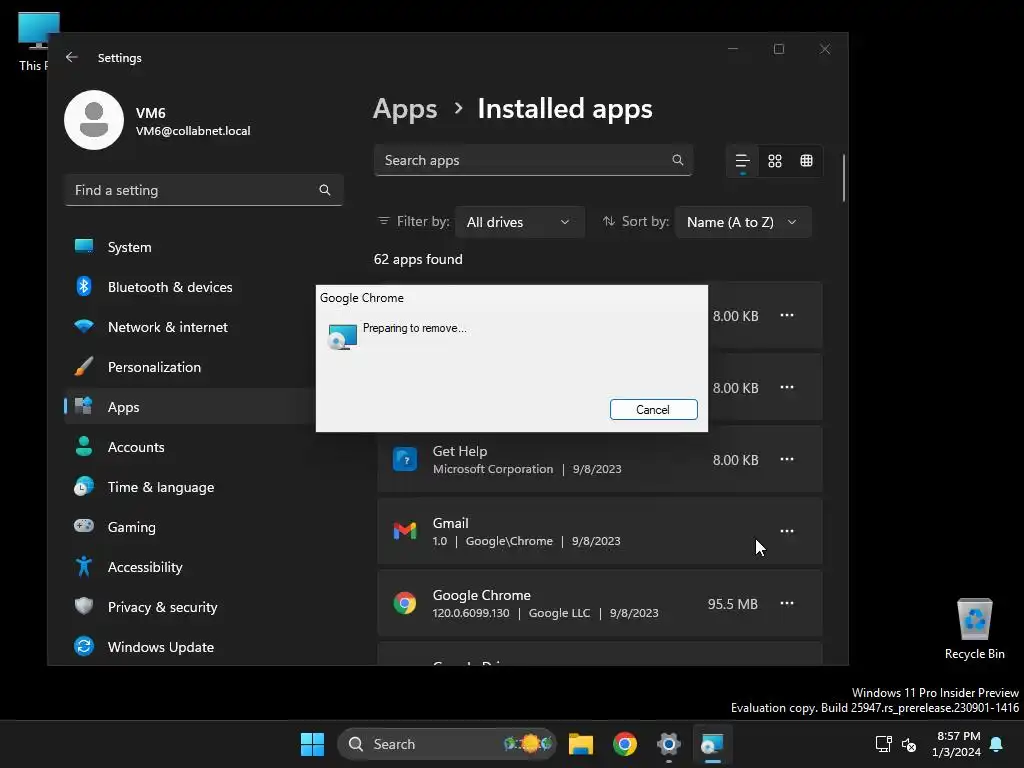Select Apps in the sidebar
The image size is (1024, 768).
pyautogui.click(x=189, y=407)
